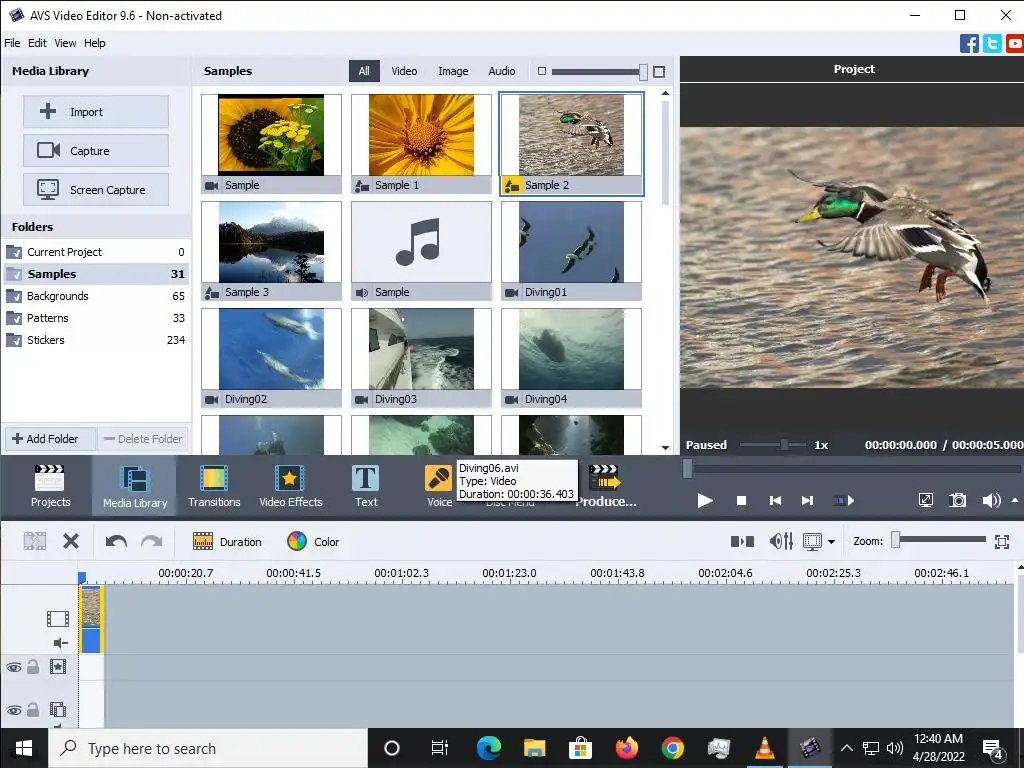Viewport: 1024px width, 768px height.
Task: Filter samples by All
Action: pyautogui.click(x=364, y=71)
